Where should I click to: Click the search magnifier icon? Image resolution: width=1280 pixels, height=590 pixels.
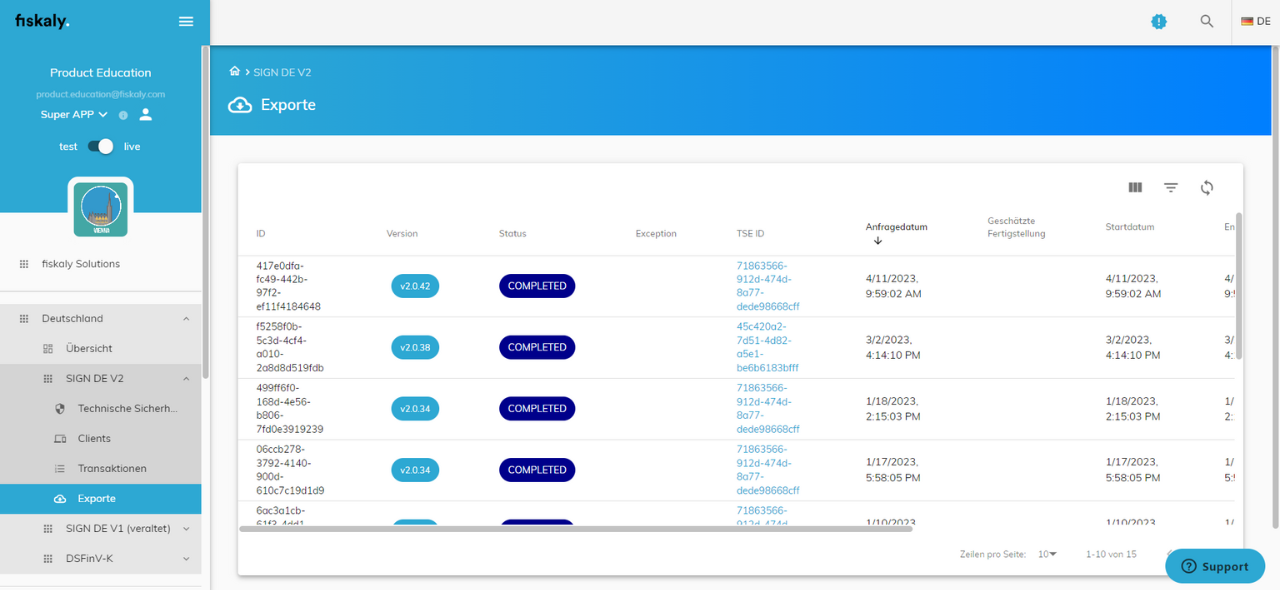pyautogui.click(x=1207, y=21)
